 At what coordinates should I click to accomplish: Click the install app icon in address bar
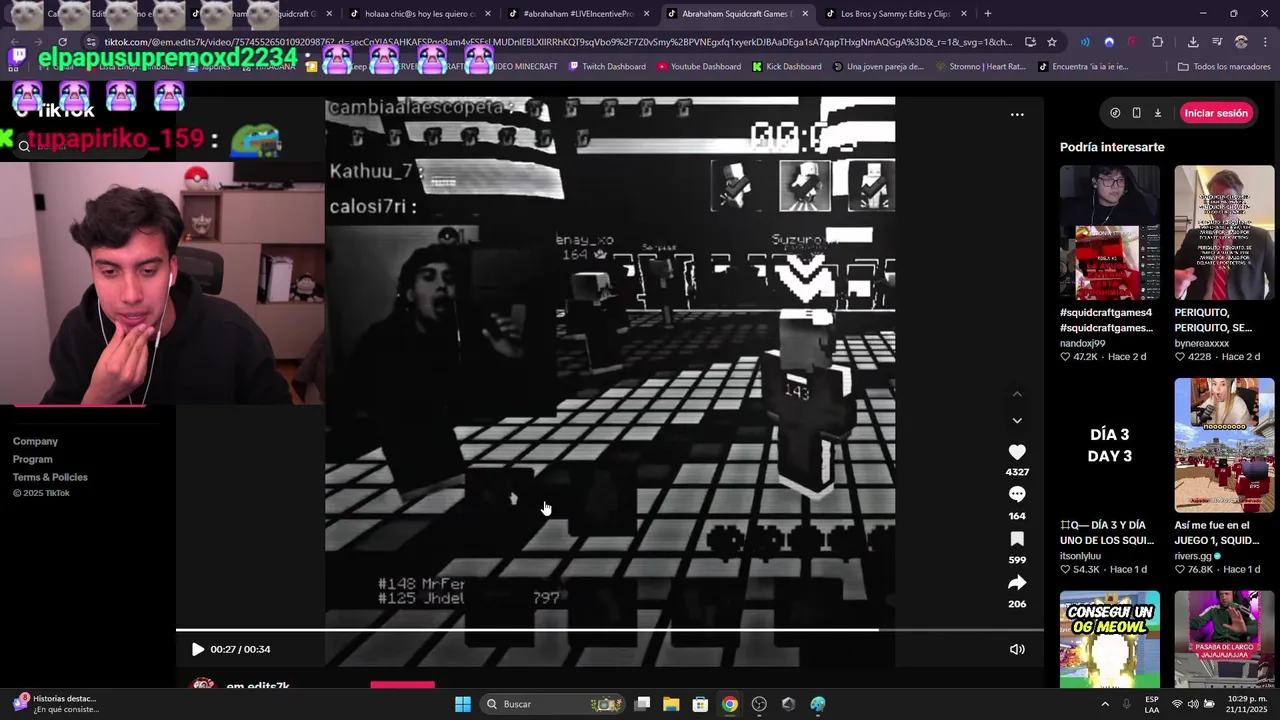coord(1030,42)
